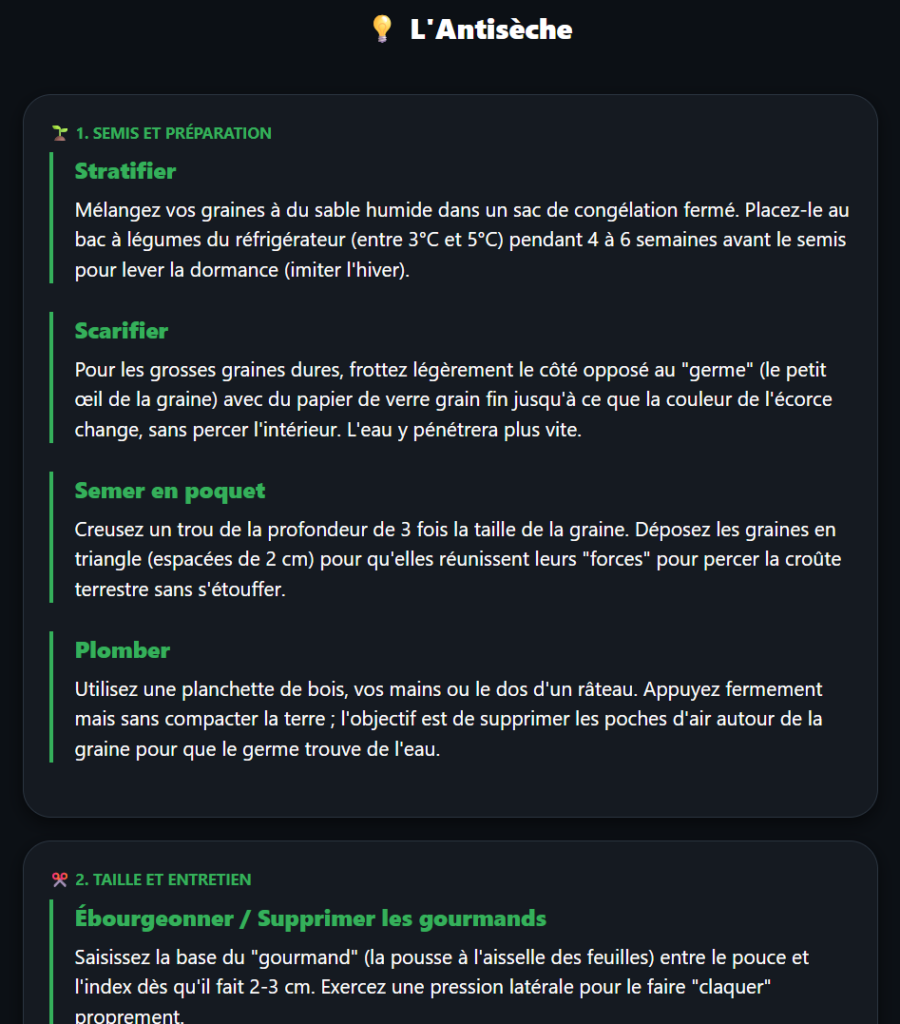This screenshot has width=900, height=1024.
Task: Click the seedling icon before Semis et Préparation
Action: point(60,133)
